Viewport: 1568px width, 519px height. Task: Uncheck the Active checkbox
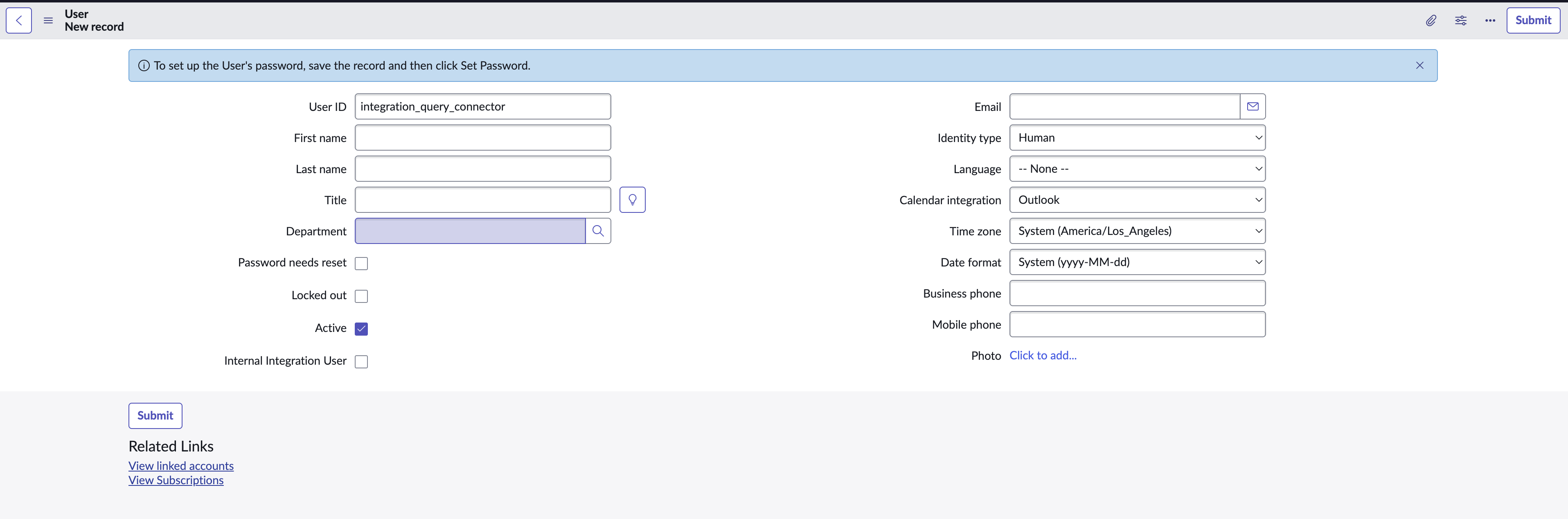pyautogui.click(x=362, y=329)
